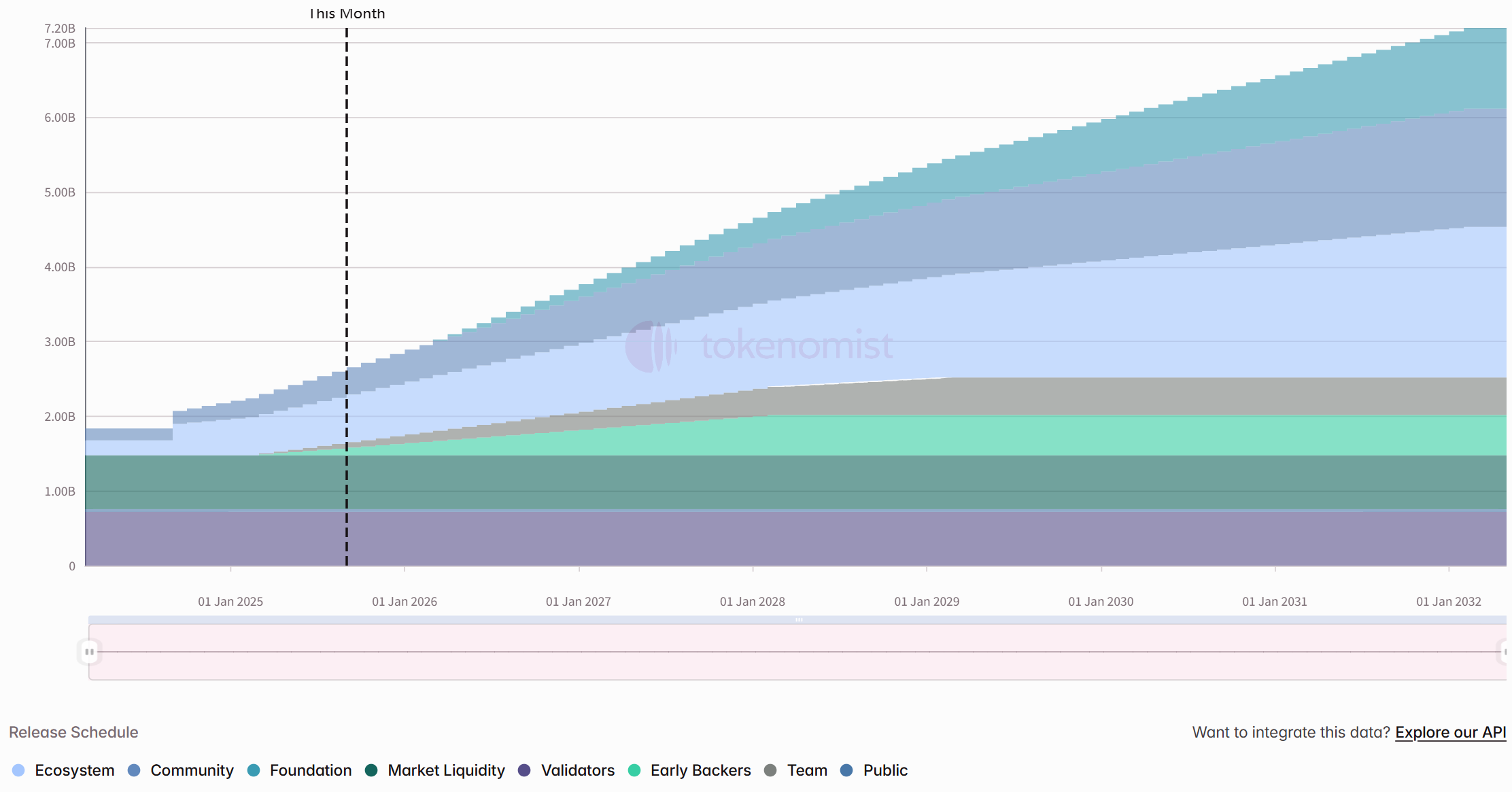Image resolution: width=1512 pixels, height=792 pixels.
Task: Grab the left range selector handle
Action: coord(89,652)
